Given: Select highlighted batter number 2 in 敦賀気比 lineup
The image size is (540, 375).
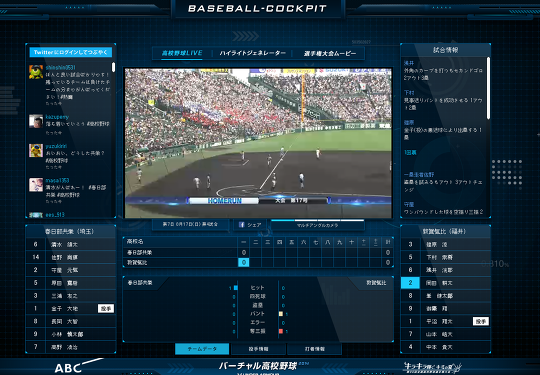Looking at the screenshot, I should [x=446, y=283].
